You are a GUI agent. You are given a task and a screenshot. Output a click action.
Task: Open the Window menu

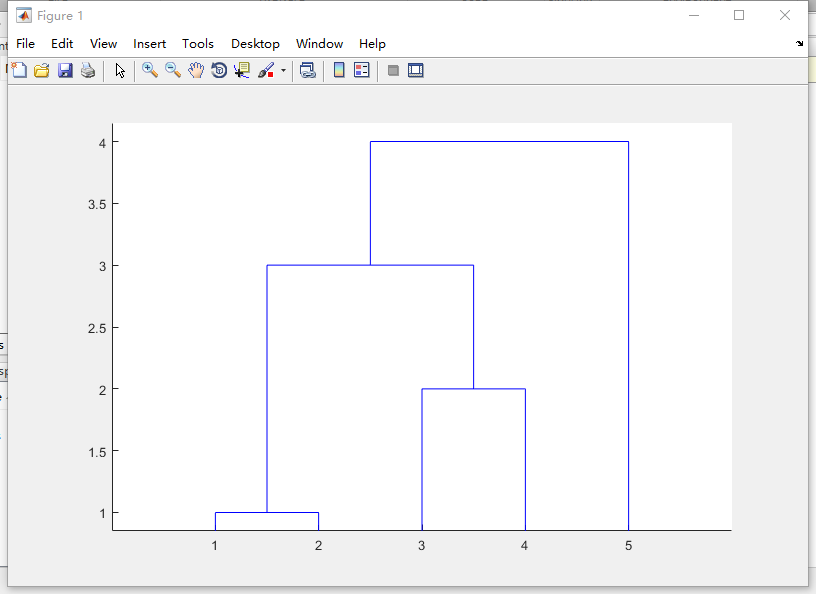(320, 44)
